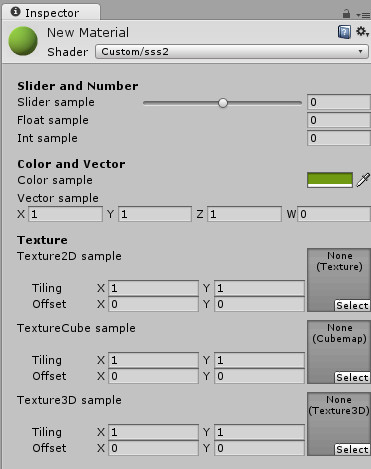Viewport: 371px width, 469px height.
Task: Click the None (Texture) thumbnail slot
Action: click(339, 280)
